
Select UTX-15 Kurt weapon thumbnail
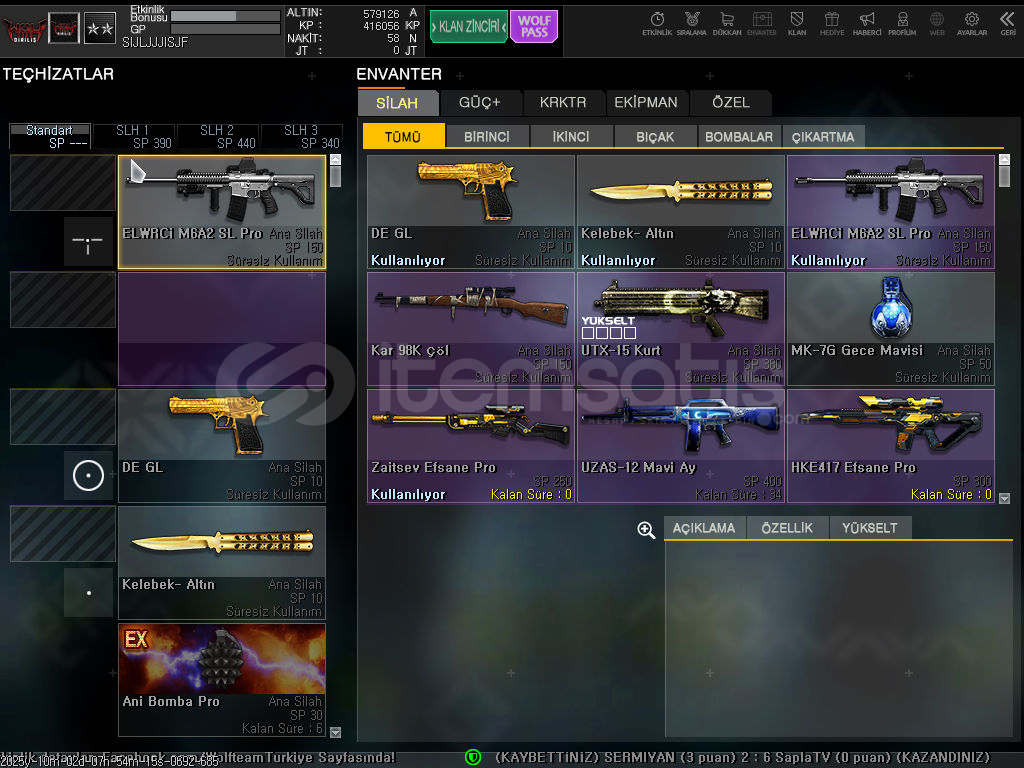680,328
